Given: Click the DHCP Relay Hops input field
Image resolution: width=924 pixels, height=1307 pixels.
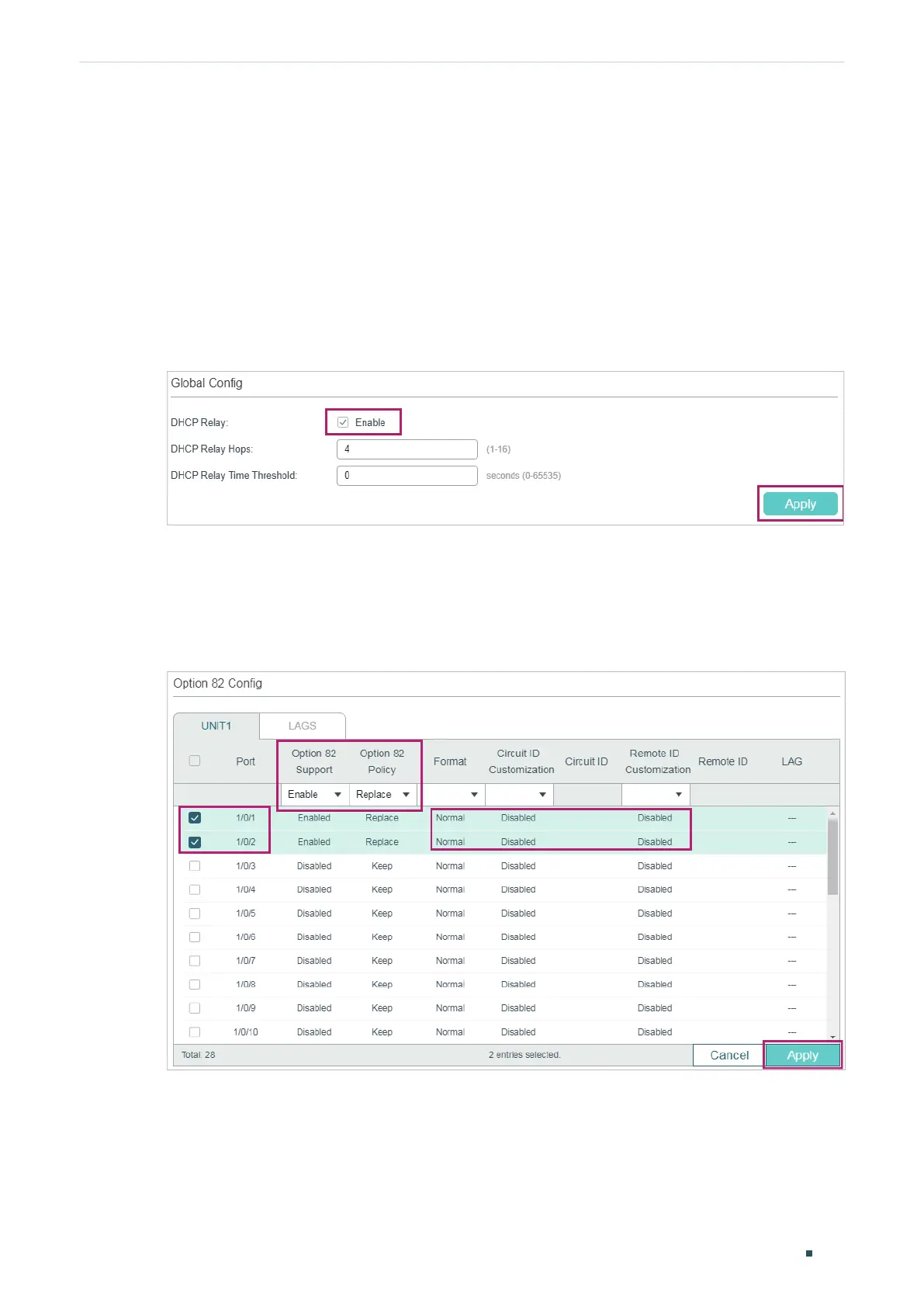Looking at the screenshot, I should pos(407,449).
